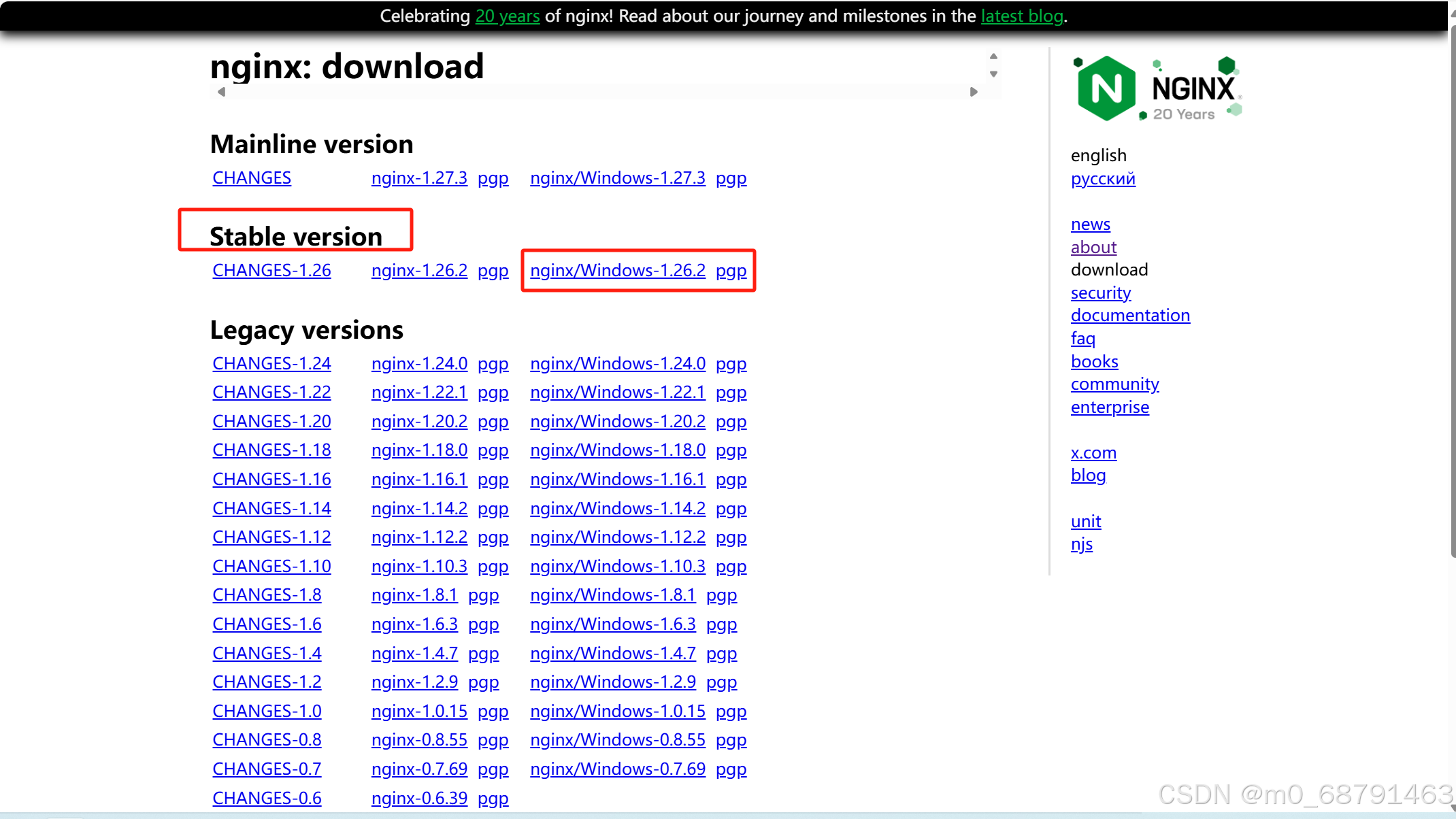Download legacy nginx-1.18.0 source
Viewport: 1456px width, 819px height.
(419, 450)
